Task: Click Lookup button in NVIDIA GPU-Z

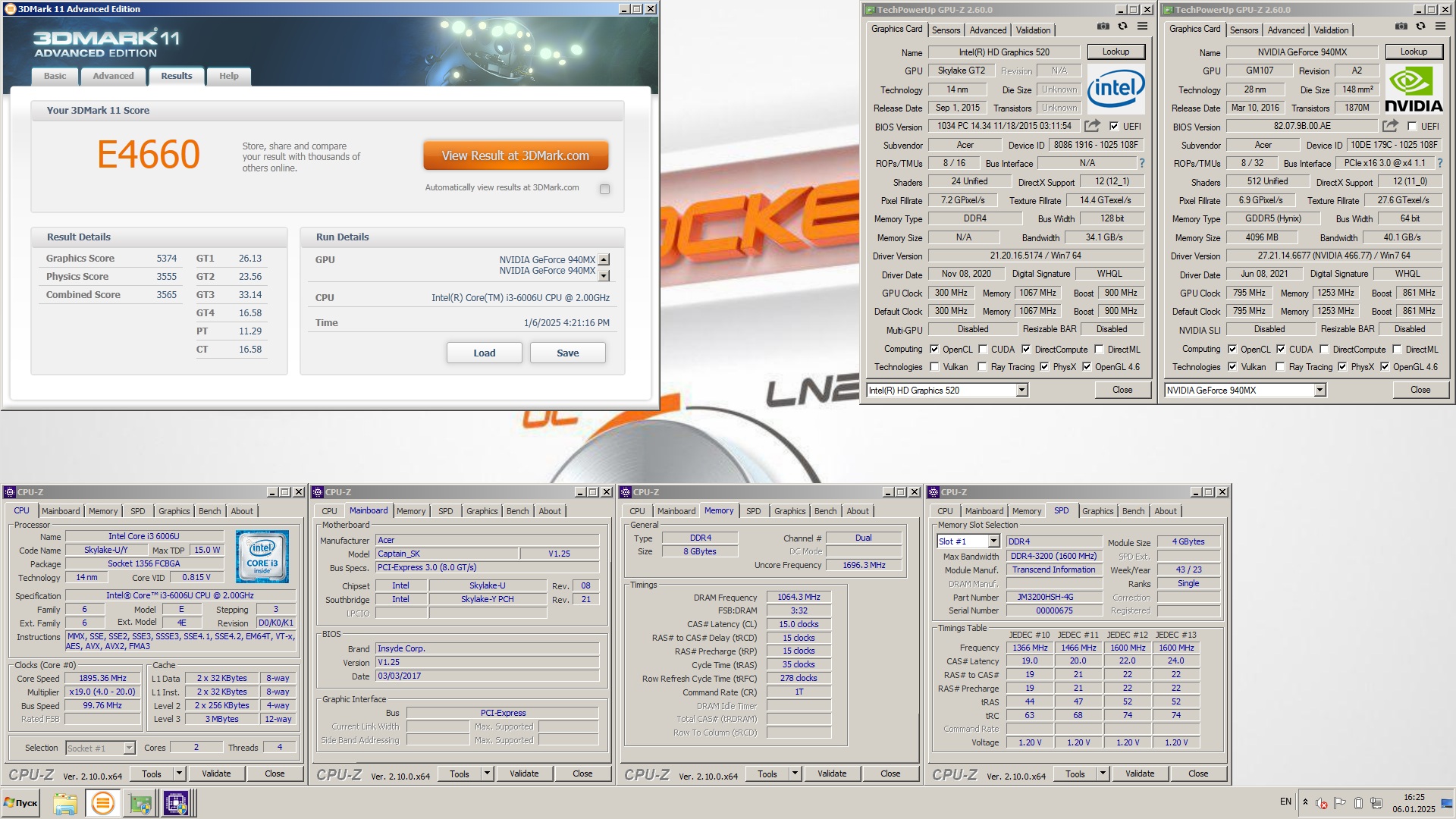Action: point(1414,52)
